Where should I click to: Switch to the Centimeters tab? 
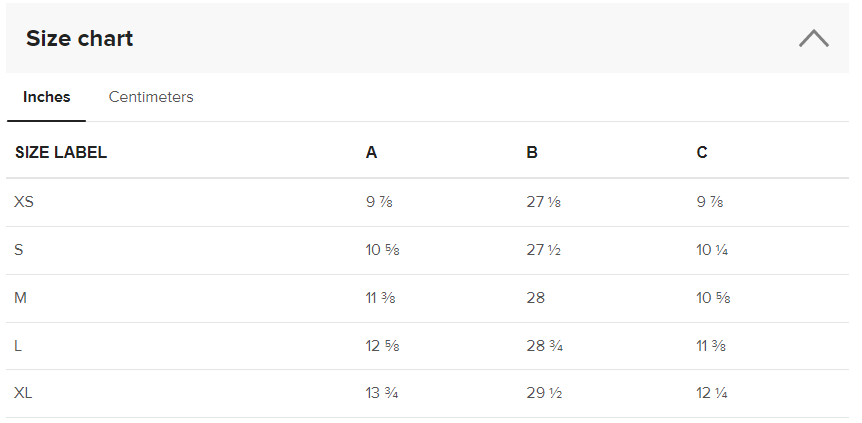click(151, 97)
